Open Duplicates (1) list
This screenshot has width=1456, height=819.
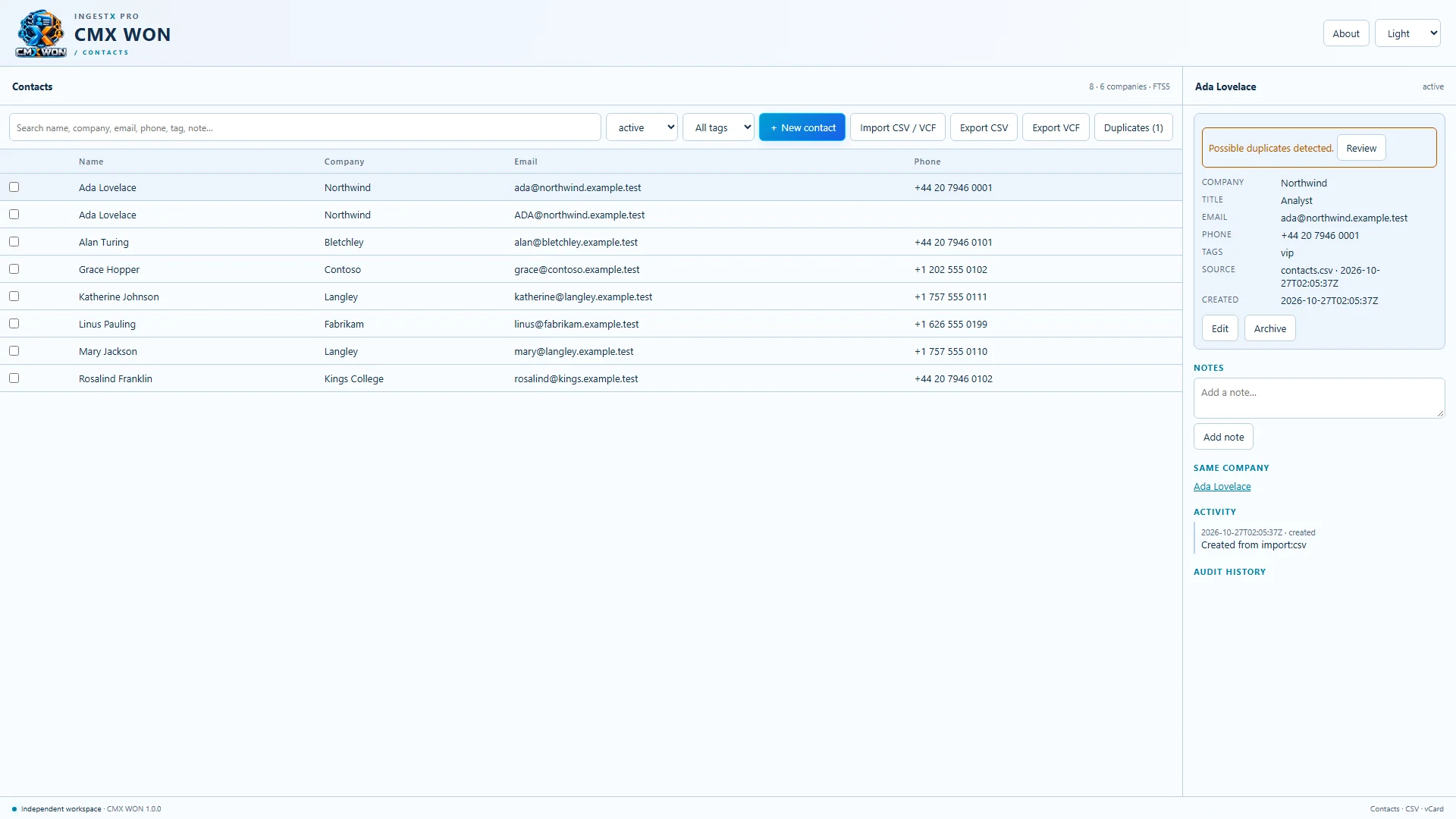(x=1133, y=127)
